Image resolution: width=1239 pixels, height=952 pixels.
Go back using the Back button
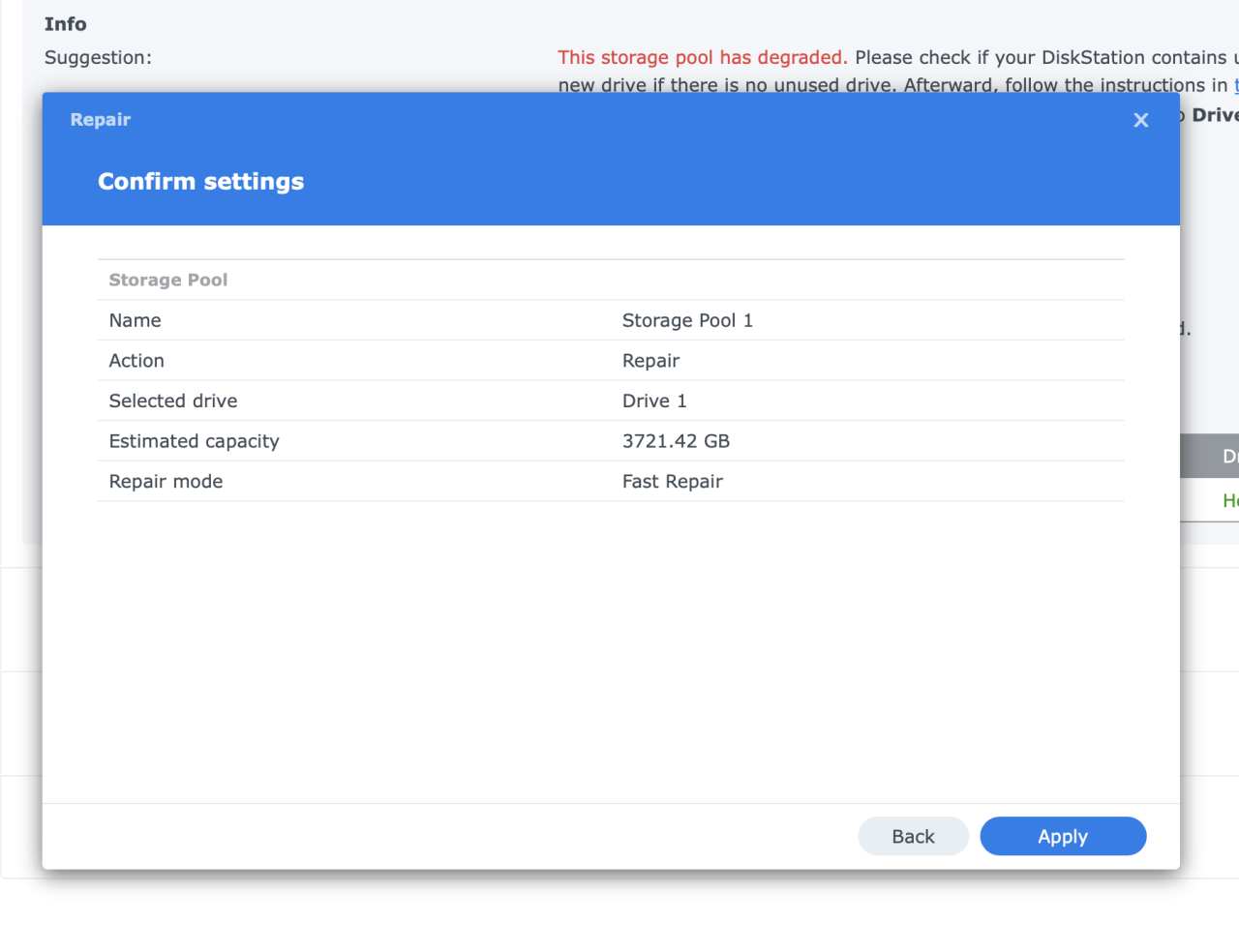(x=912, y=836)
